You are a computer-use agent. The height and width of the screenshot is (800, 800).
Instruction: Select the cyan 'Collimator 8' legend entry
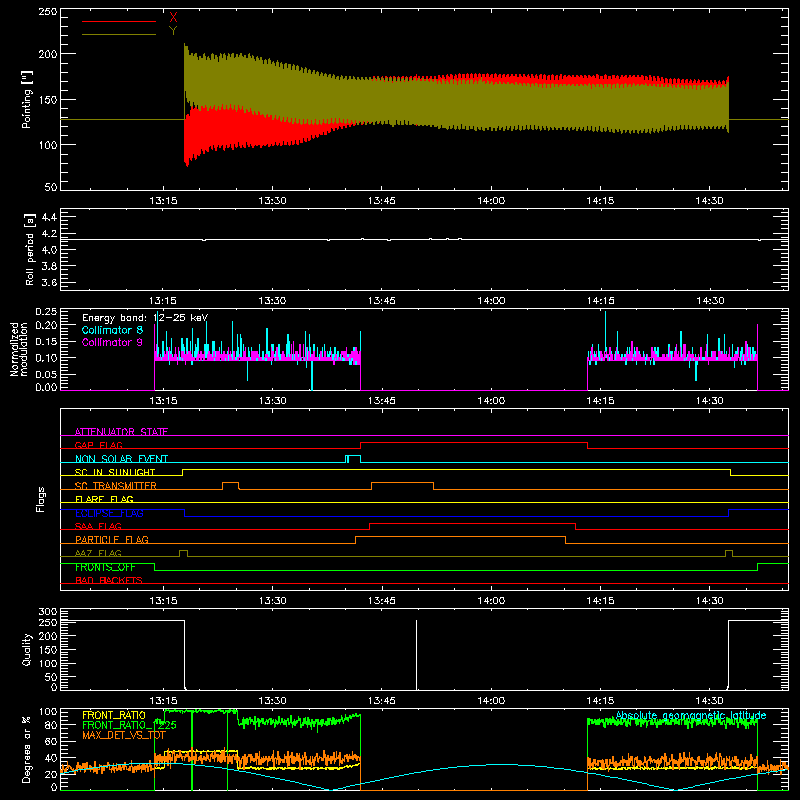(112, 330)
